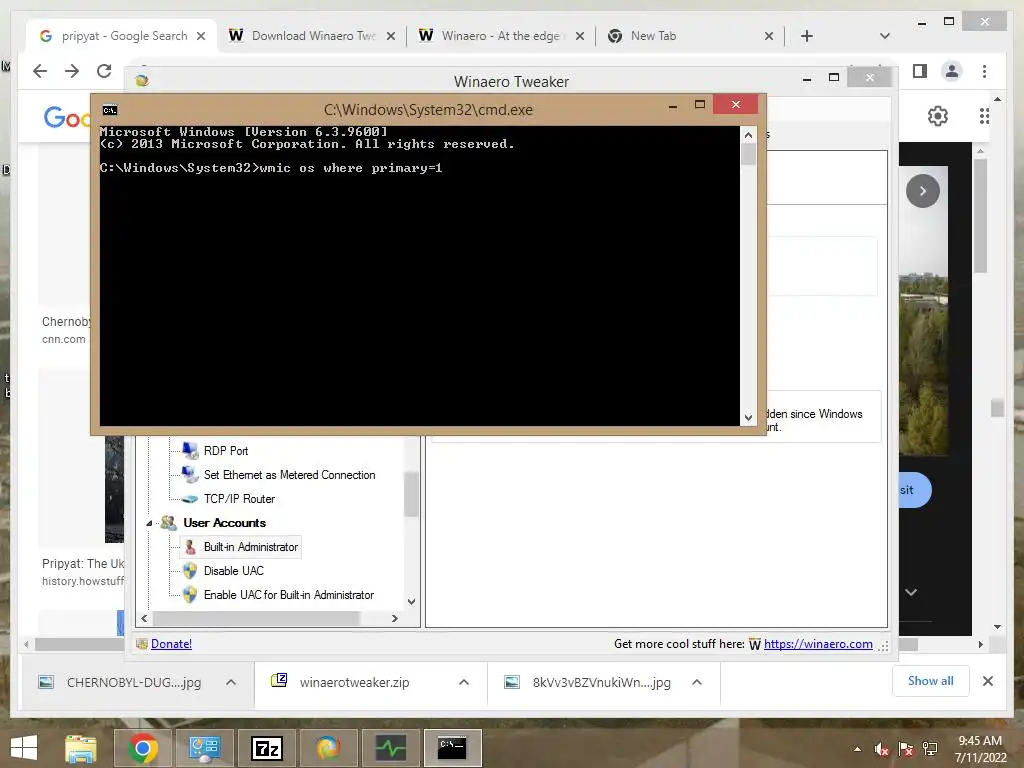Click the Winaero Tweaker title bar icon
1024x768 pixels.
coord(142,80)
